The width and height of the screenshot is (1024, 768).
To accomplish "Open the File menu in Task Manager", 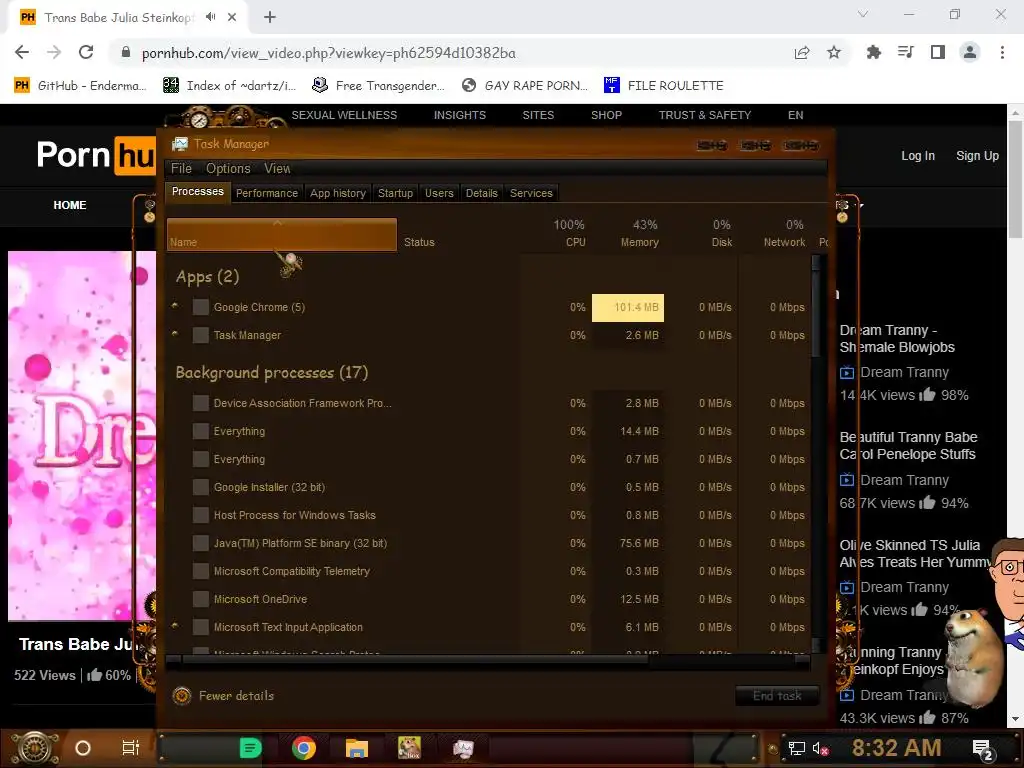I will (x=181, y=168).
